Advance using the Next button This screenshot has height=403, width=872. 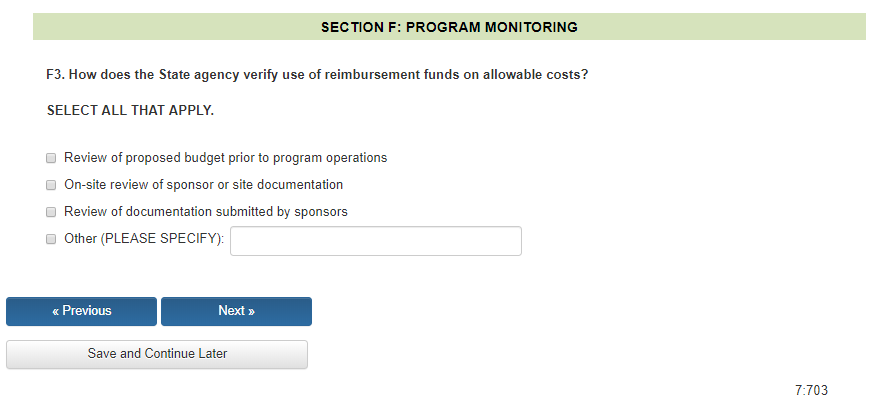pos(236,311)
